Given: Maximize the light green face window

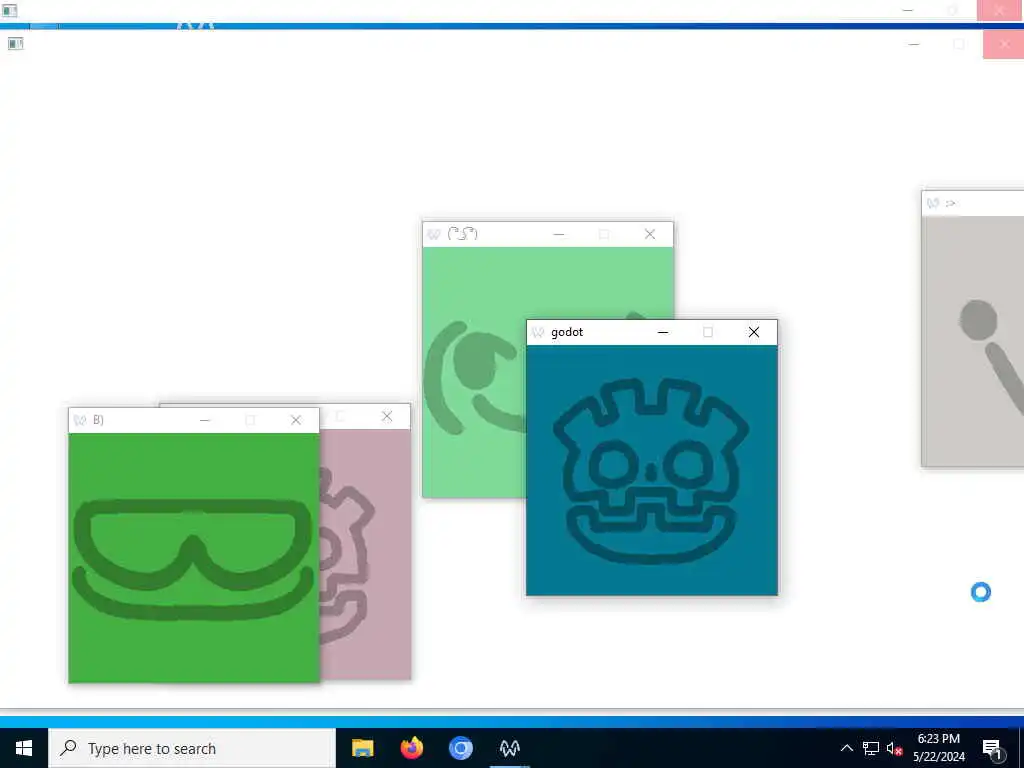Looking at the screenshot, I should point(604,234).
